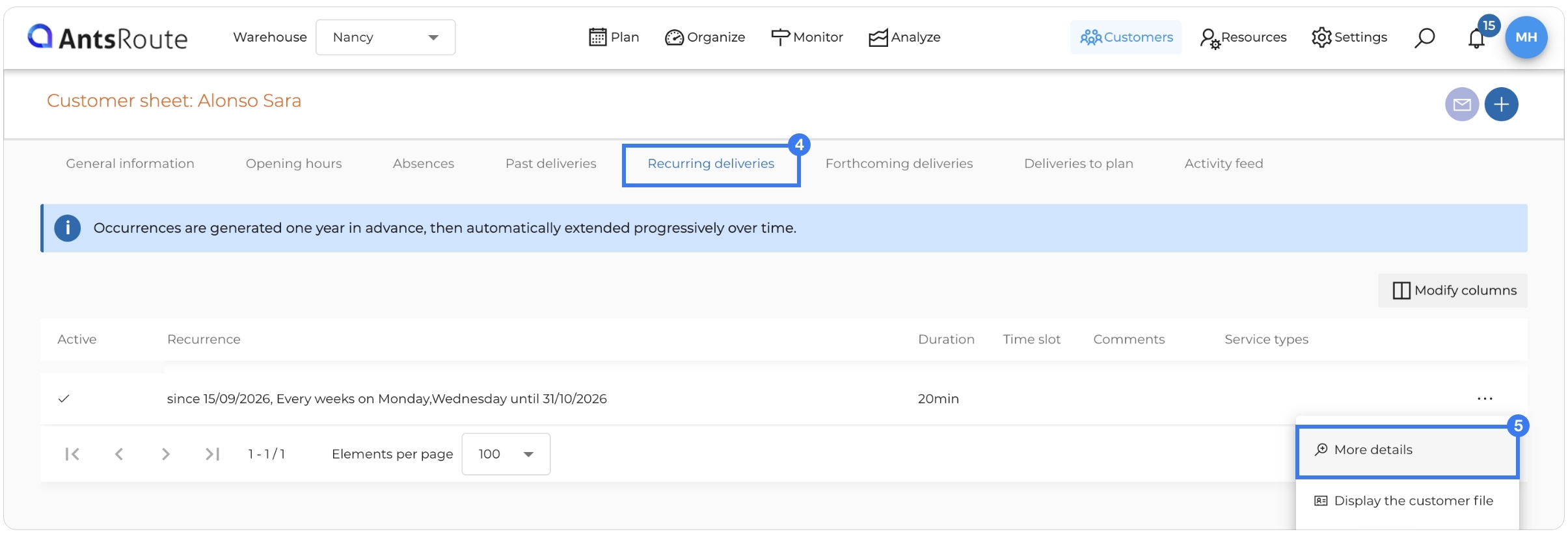Open the Plan menu
Image resolution: width=1568 pixels, height=534 pixels.
[x=614, y=37]
